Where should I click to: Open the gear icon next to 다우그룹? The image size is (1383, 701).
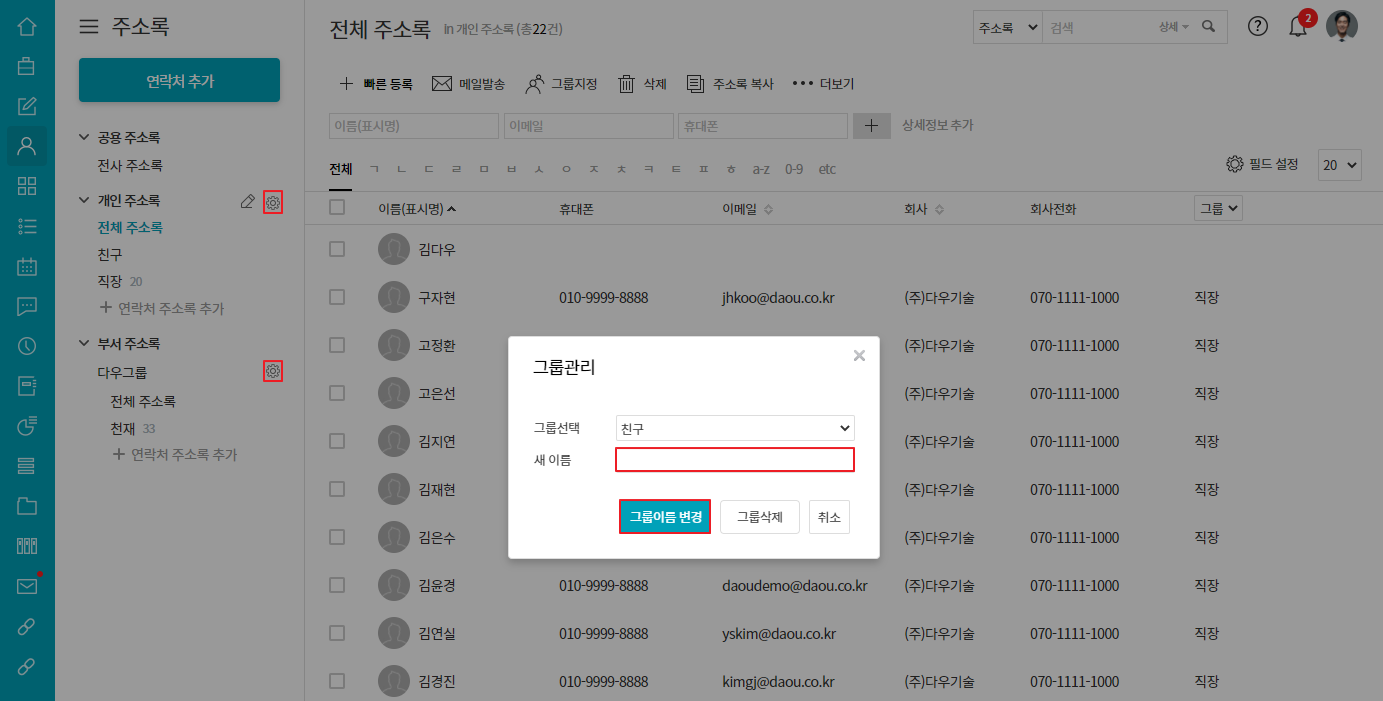click(273, 372)
